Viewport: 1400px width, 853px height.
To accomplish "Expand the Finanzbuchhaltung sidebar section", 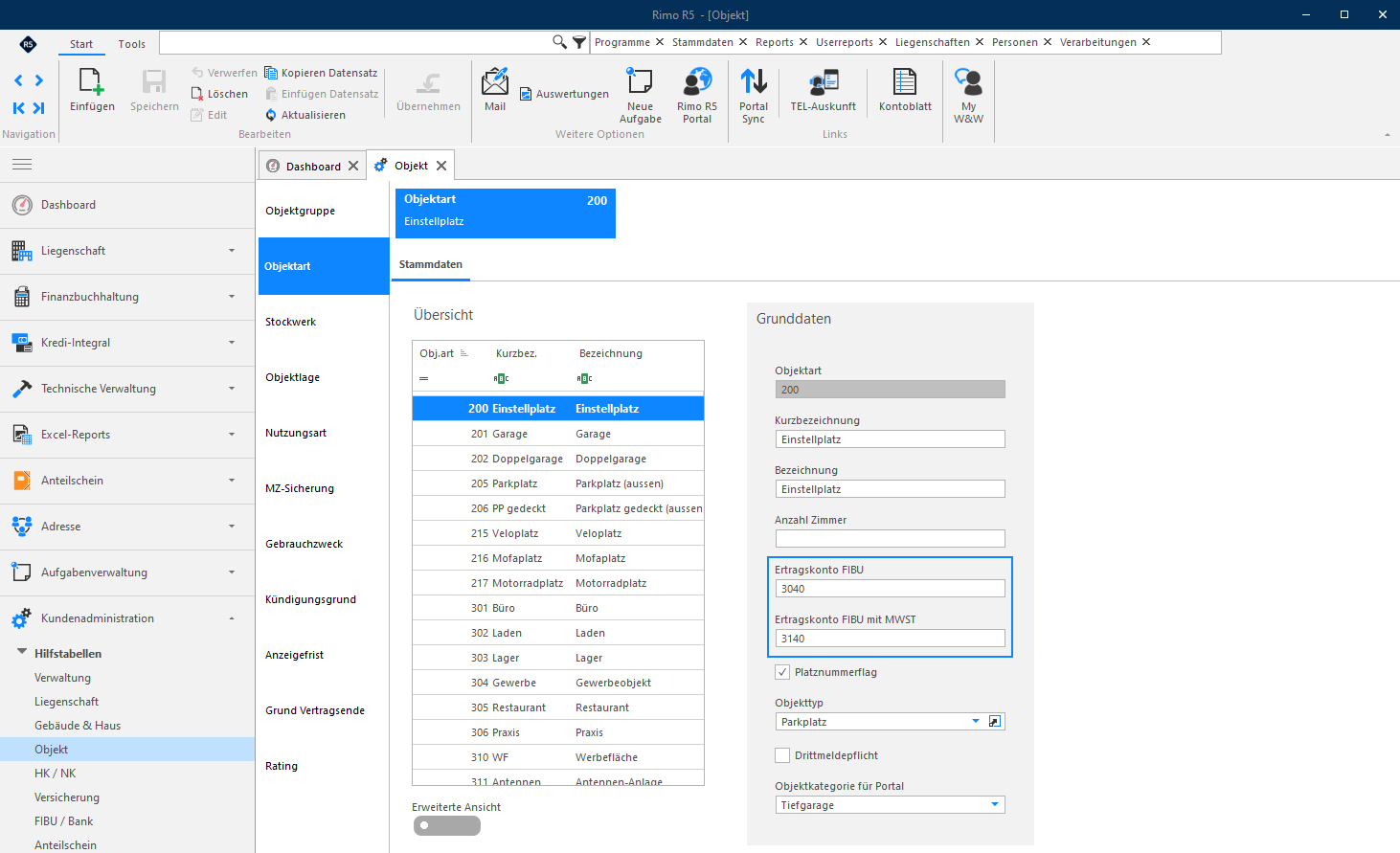I will (x=127, y=297).
